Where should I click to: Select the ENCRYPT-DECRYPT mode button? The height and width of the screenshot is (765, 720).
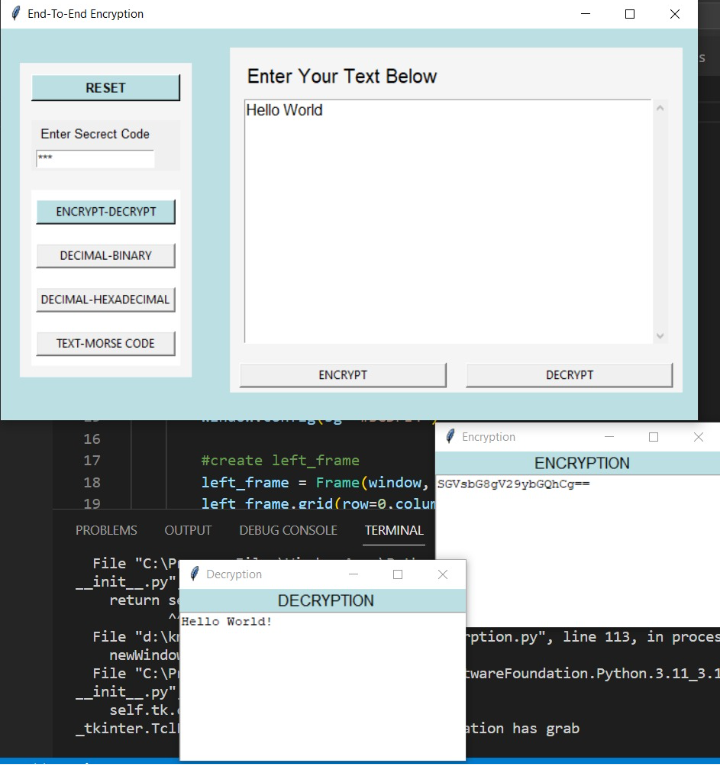tap(106, 212)
